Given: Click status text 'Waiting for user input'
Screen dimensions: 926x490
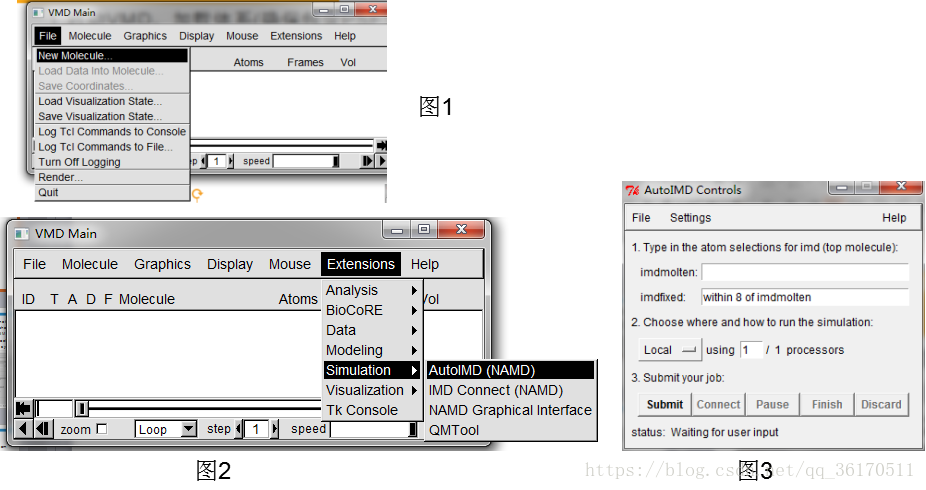Looking at the screenshot, I should click(x=724, y=432).
